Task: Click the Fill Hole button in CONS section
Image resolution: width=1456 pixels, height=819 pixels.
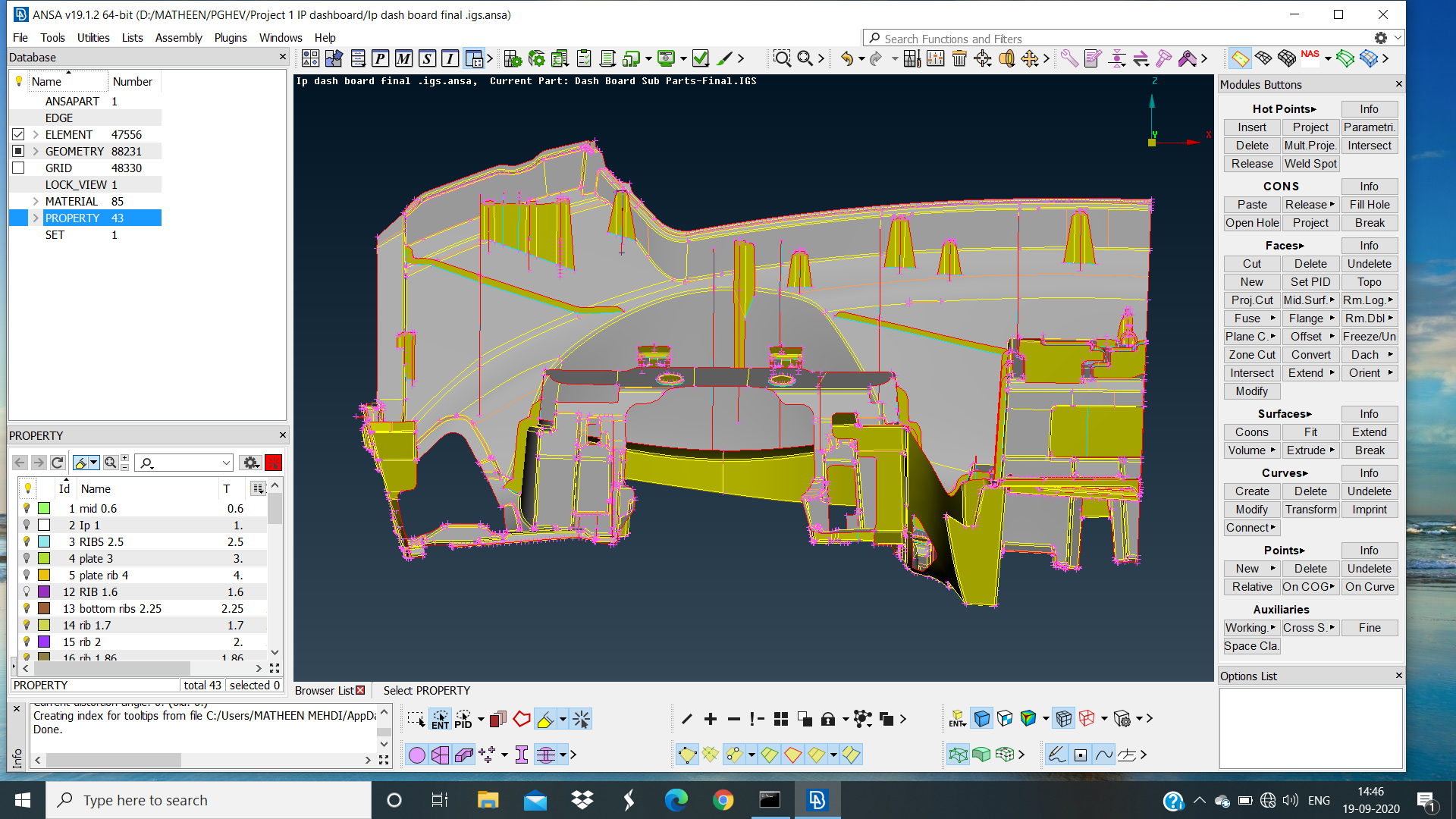Action: 1370,204
